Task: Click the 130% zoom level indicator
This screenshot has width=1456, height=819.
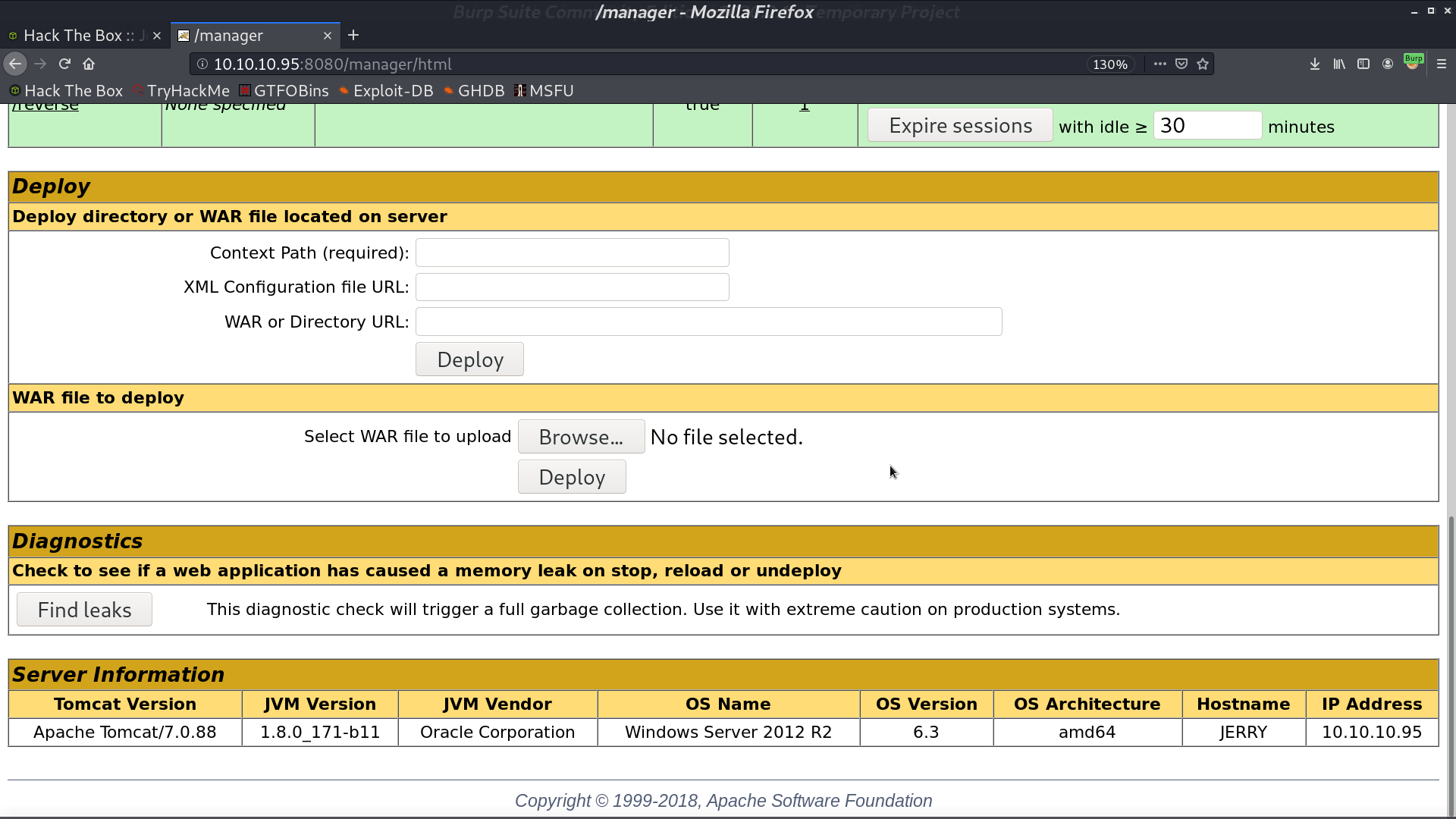Action: (1110, 64)
